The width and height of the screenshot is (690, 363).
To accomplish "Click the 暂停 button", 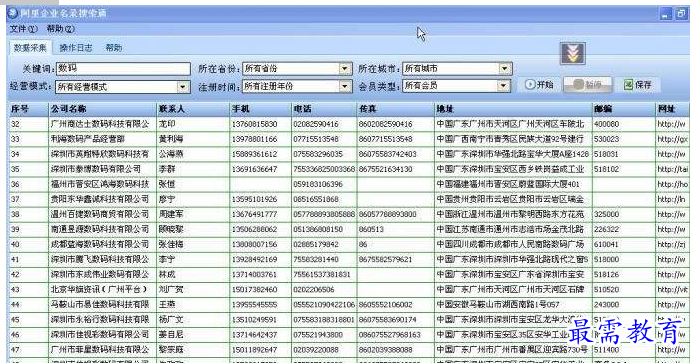I will [588, 84].
